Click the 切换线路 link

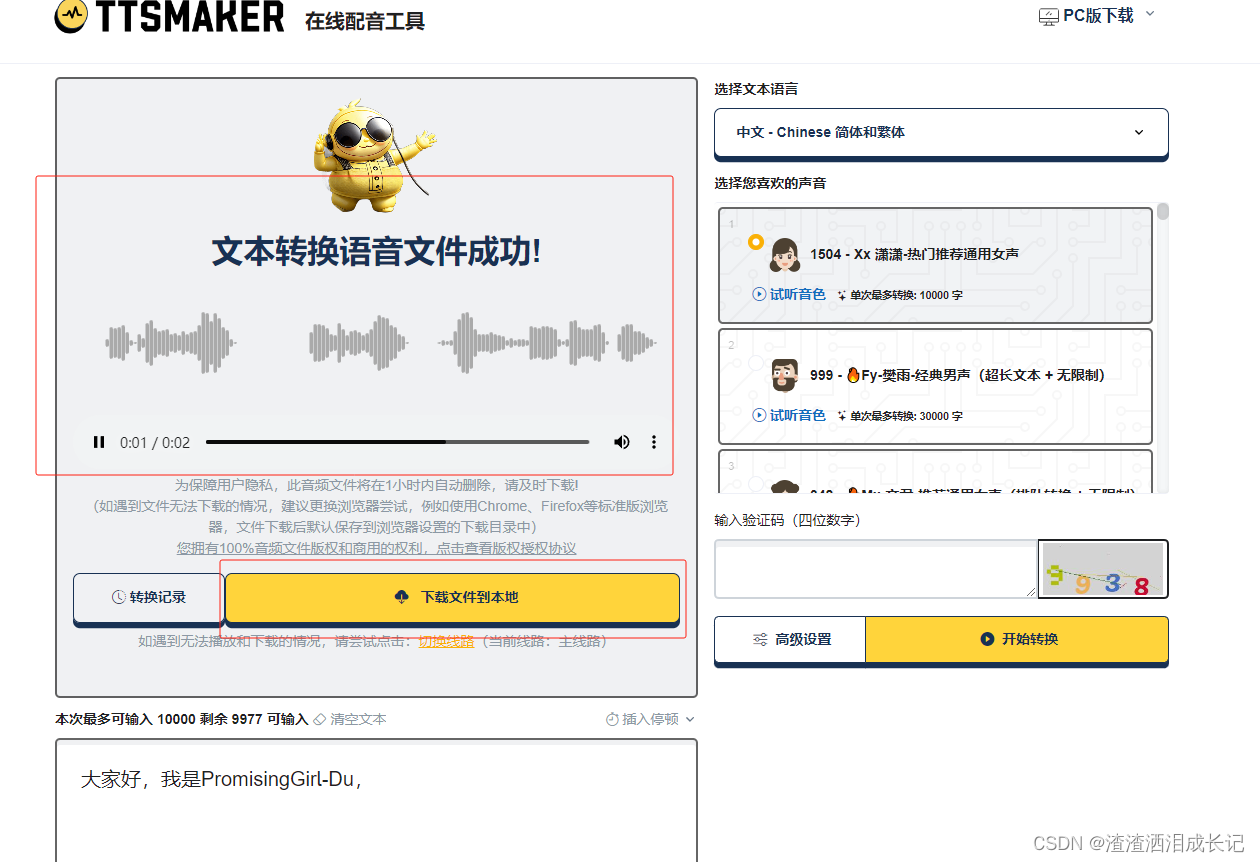446,641
